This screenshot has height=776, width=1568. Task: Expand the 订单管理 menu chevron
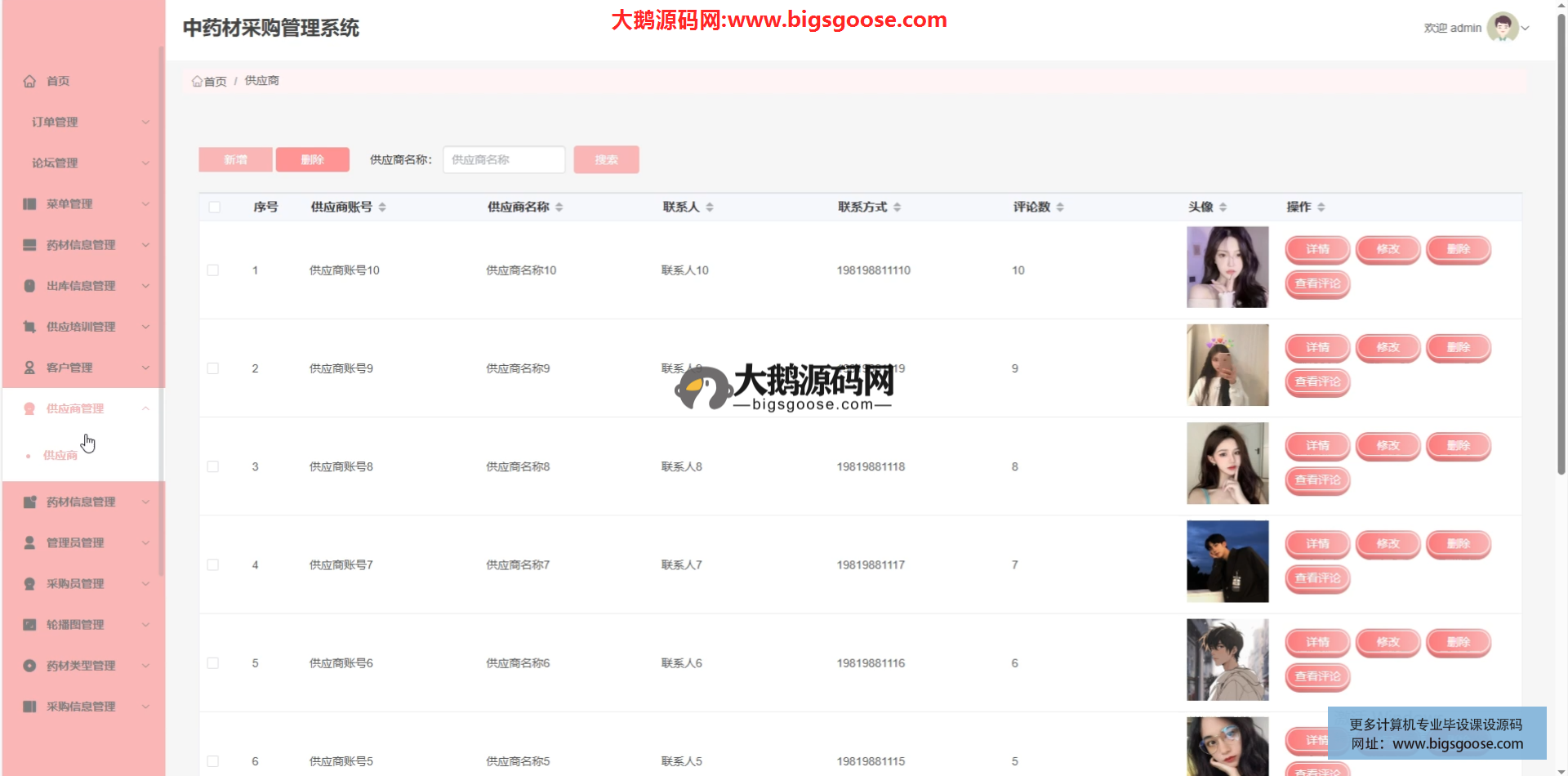tap(145, 122)
